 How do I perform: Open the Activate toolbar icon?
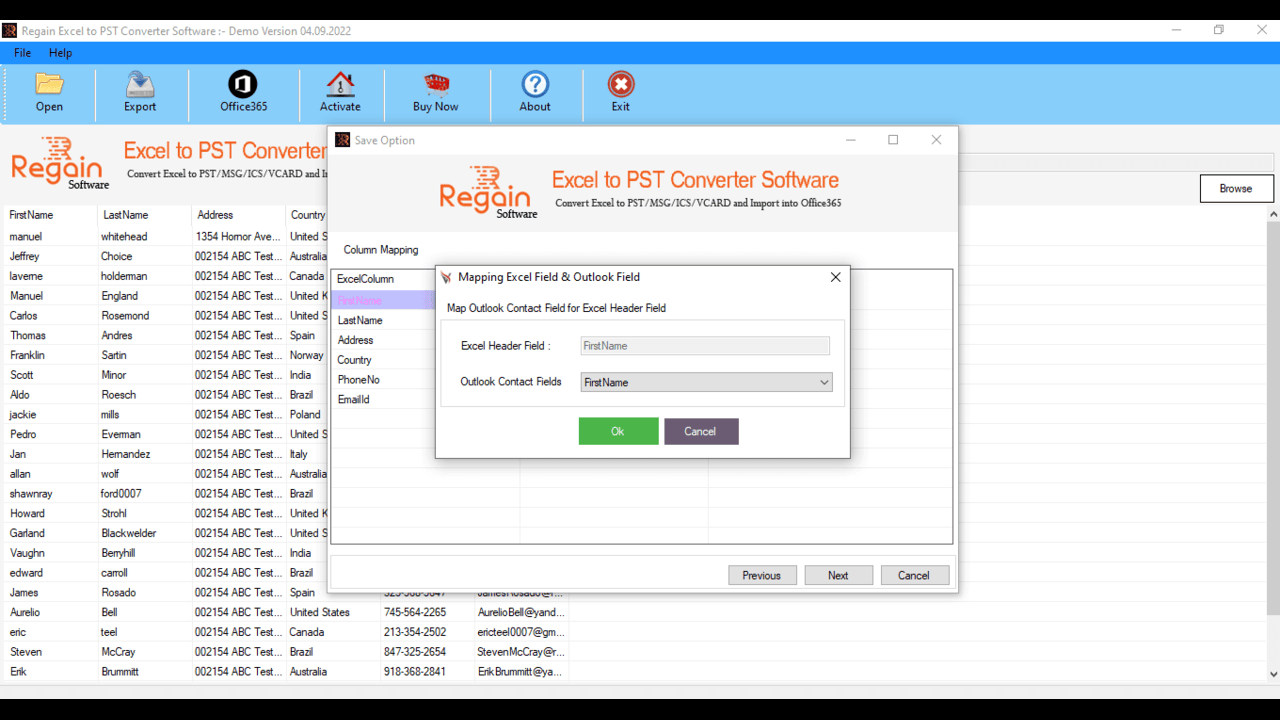click(x=340, y=93)
